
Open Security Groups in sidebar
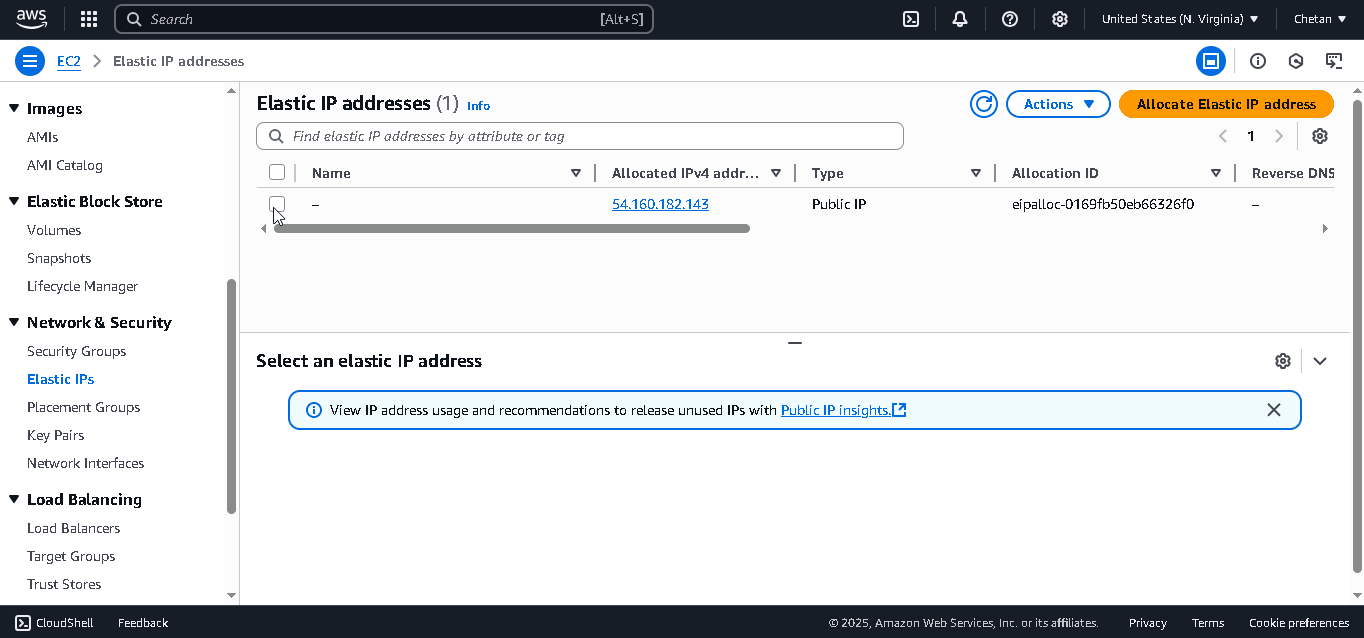[x=76, y=351]
